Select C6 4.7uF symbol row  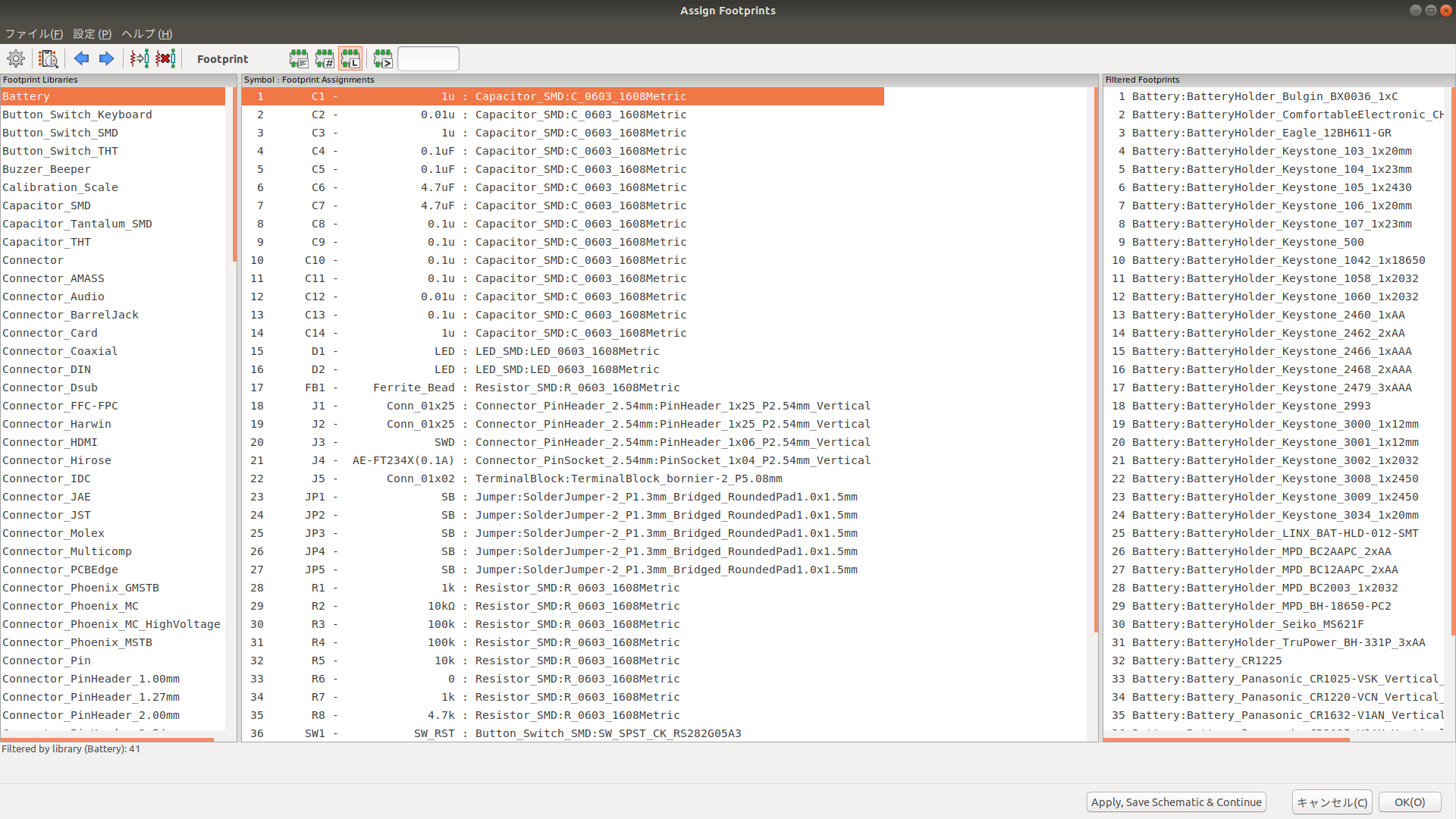(x=563, y=187)
